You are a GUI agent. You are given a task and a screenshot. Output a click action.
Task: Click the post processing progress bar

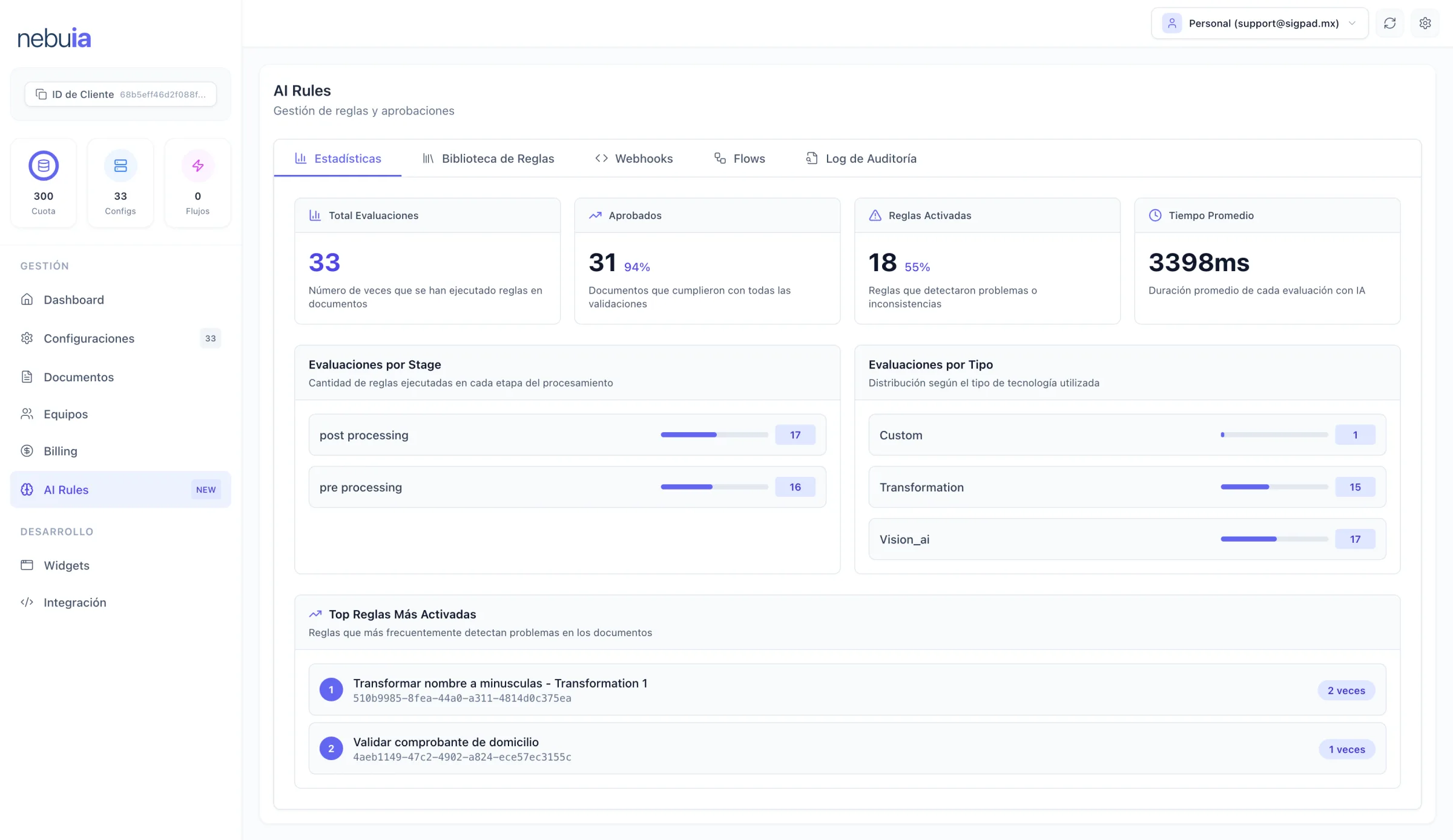click(x=714, y=435)
